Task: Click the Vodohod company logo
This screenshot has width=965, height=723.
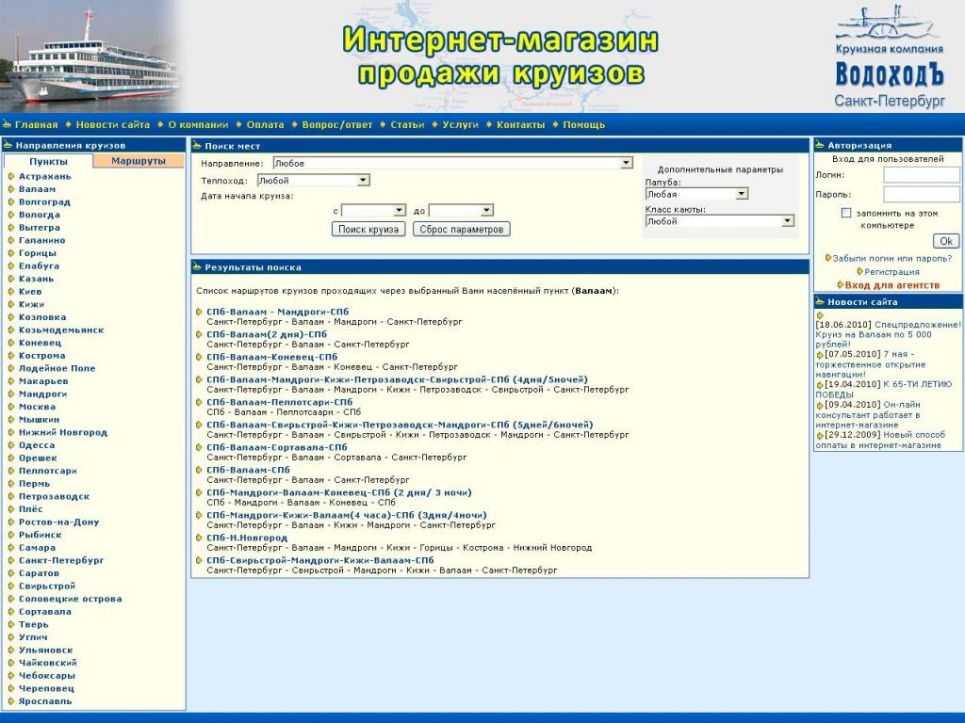Action: coord(889,57)
